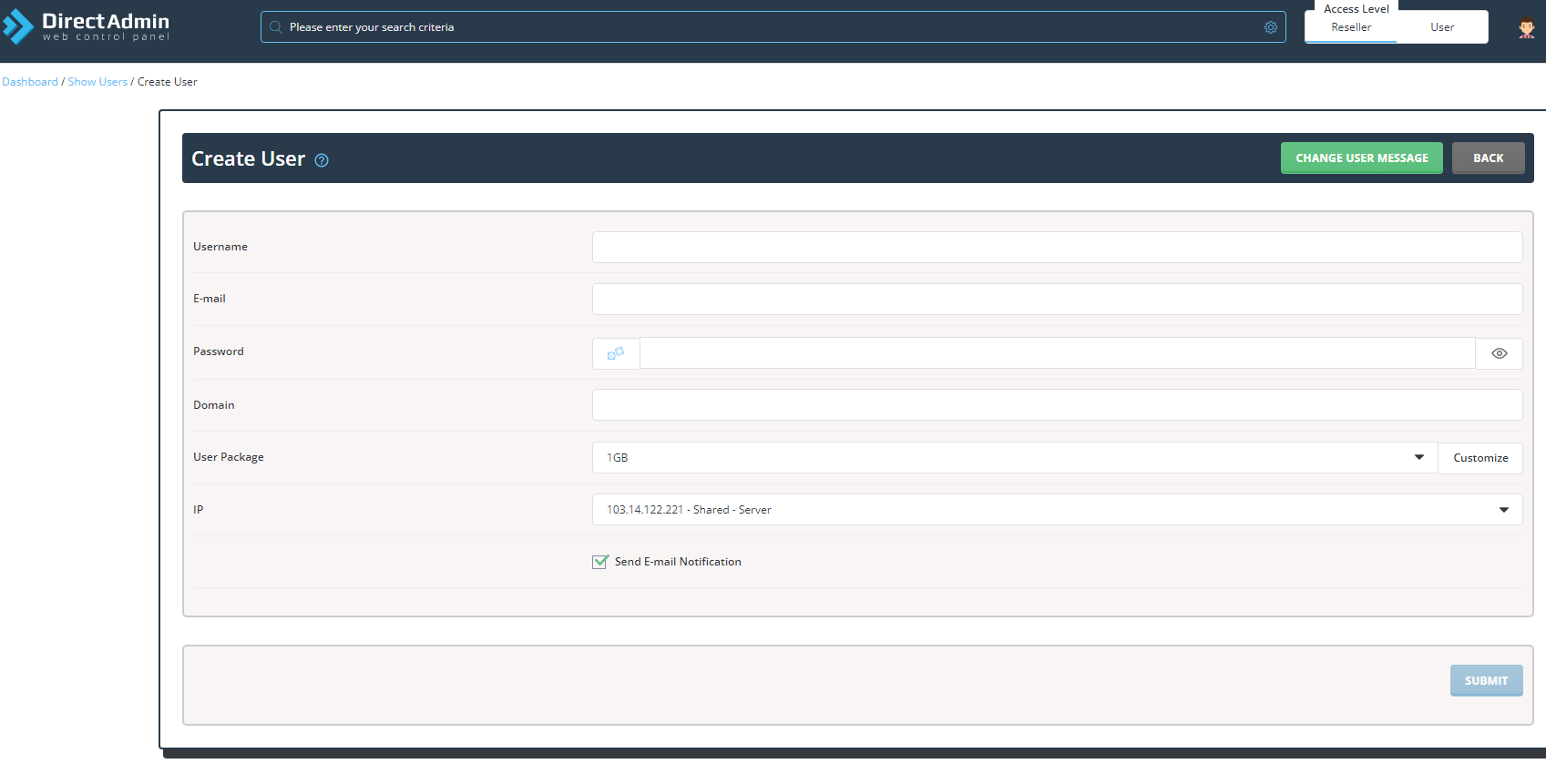The image size is (1546, 784).
Task: Open the User Package dropdown
Action: (1014, 458)
